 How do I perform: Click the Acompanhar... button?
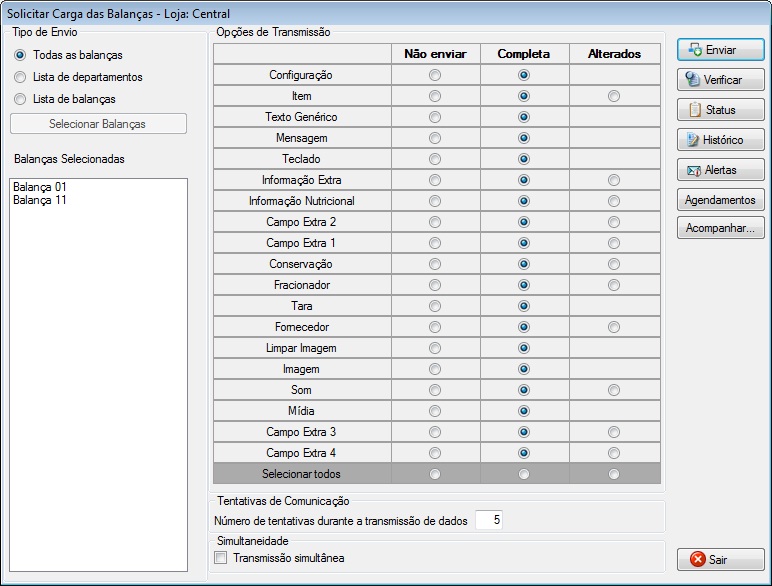coord(720,228)
